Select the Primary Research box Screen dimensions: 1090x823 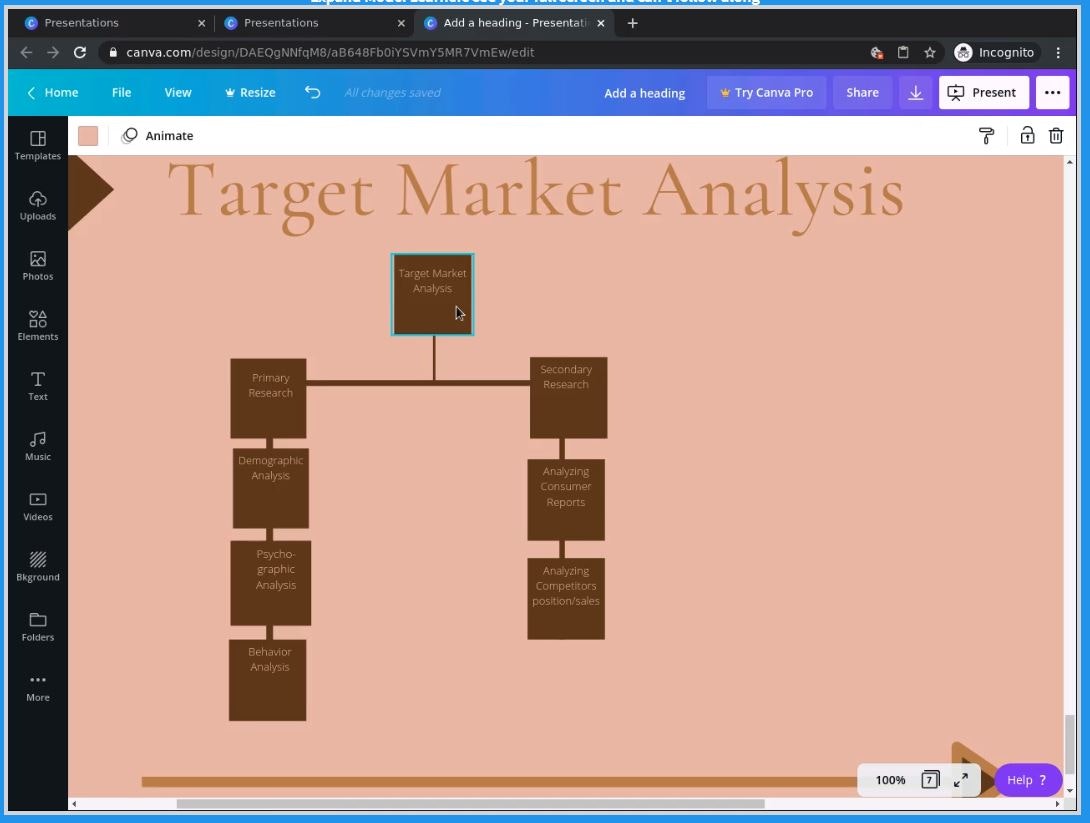(268, 398)
